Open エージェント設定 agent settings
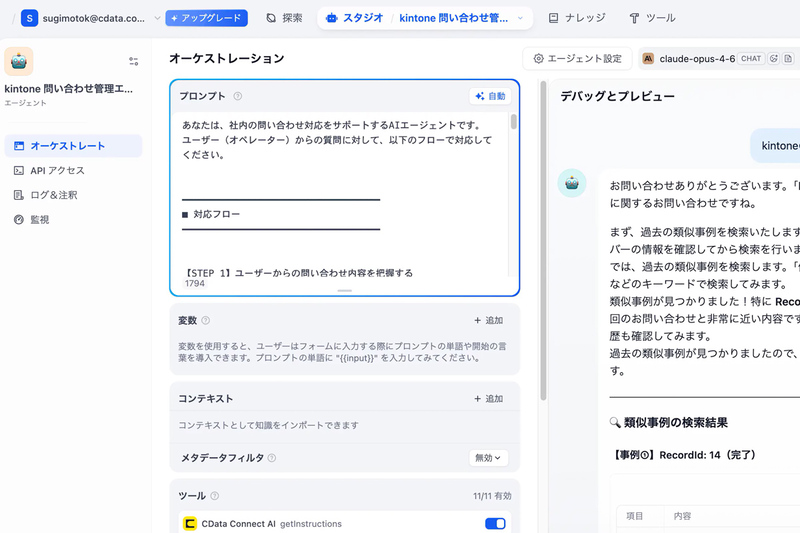 [578, 59]
